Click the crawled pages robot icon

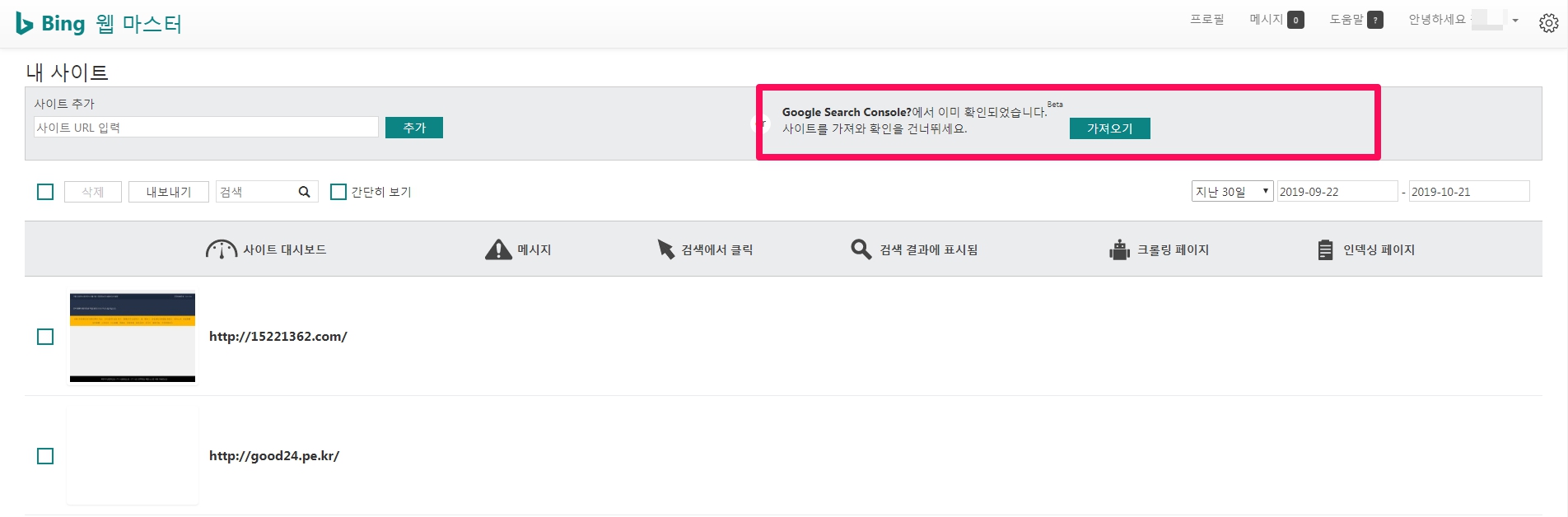[1119, 249]
